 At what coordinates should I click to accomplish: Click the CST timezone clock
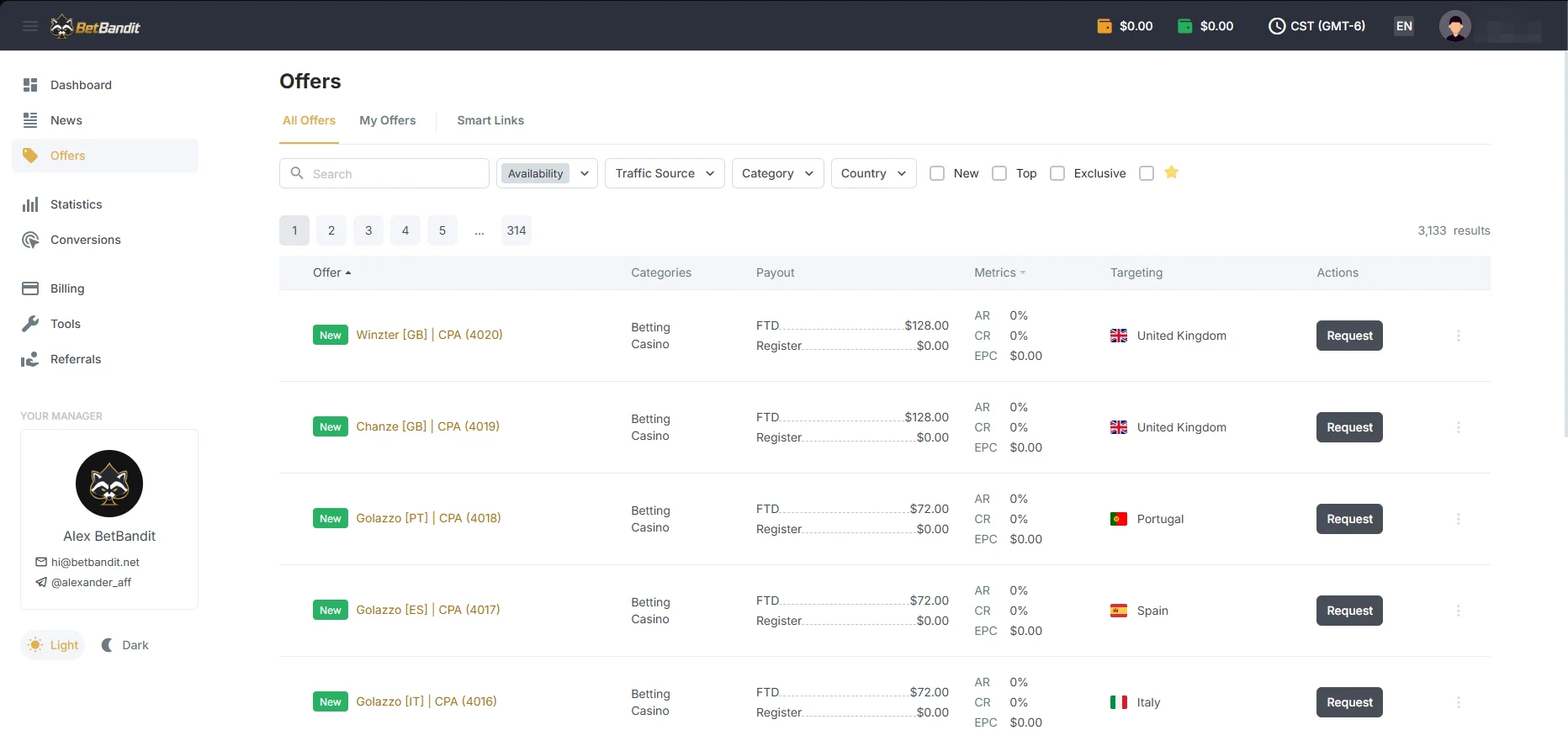tap(1316, 26)
